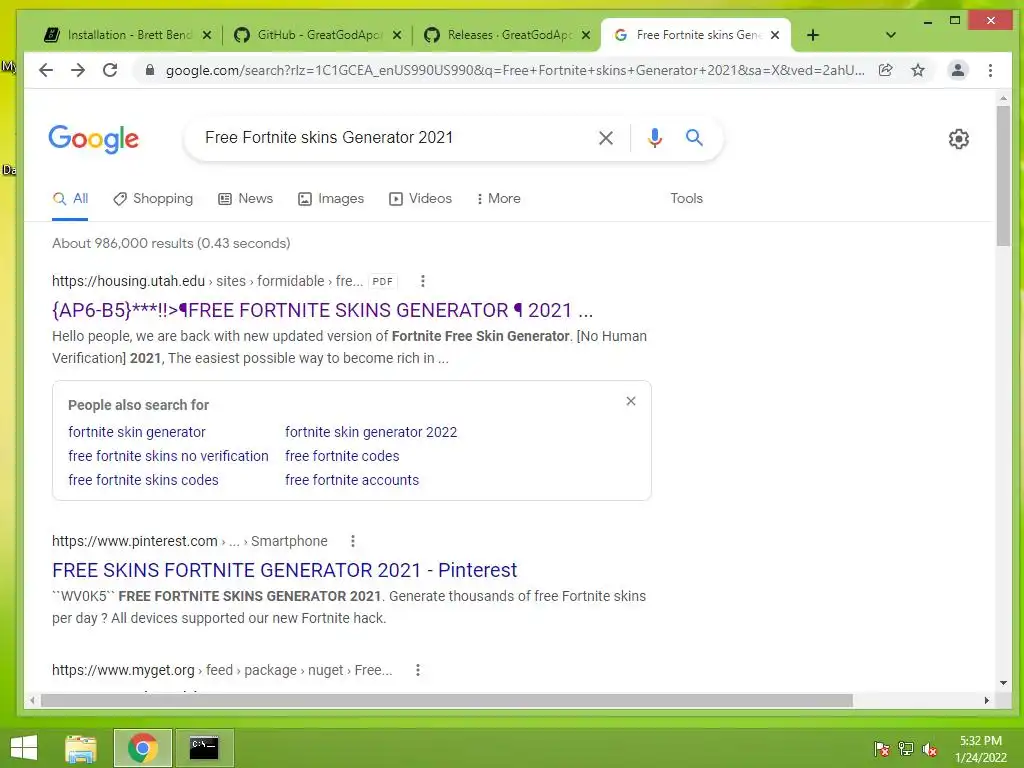The width and height of the screenshot is (1024, 768).
Task: Open the Action Center flag icon
Action: pyautogui.click(x=882, y=748)
